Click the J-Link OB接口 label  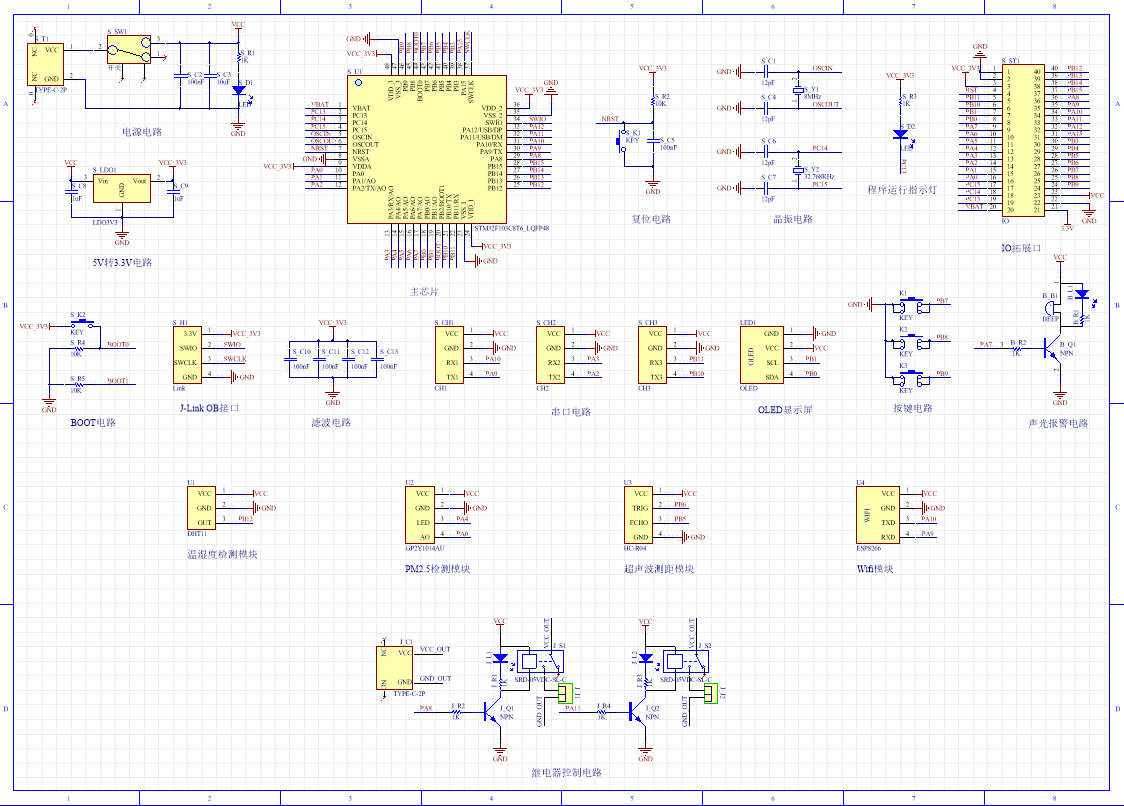coord(209,408)
